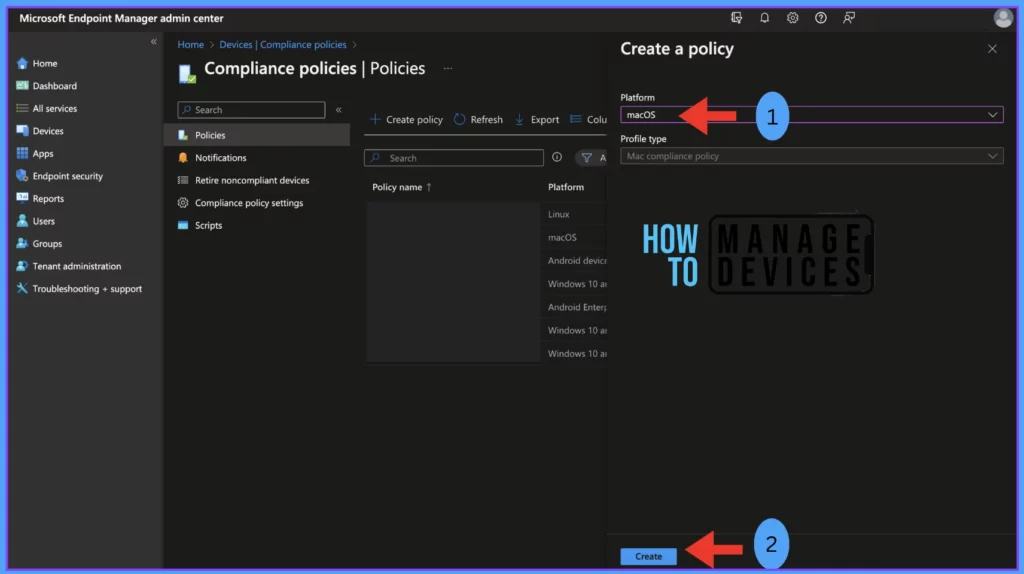Click the Platform column header

(x=566, y=187)
